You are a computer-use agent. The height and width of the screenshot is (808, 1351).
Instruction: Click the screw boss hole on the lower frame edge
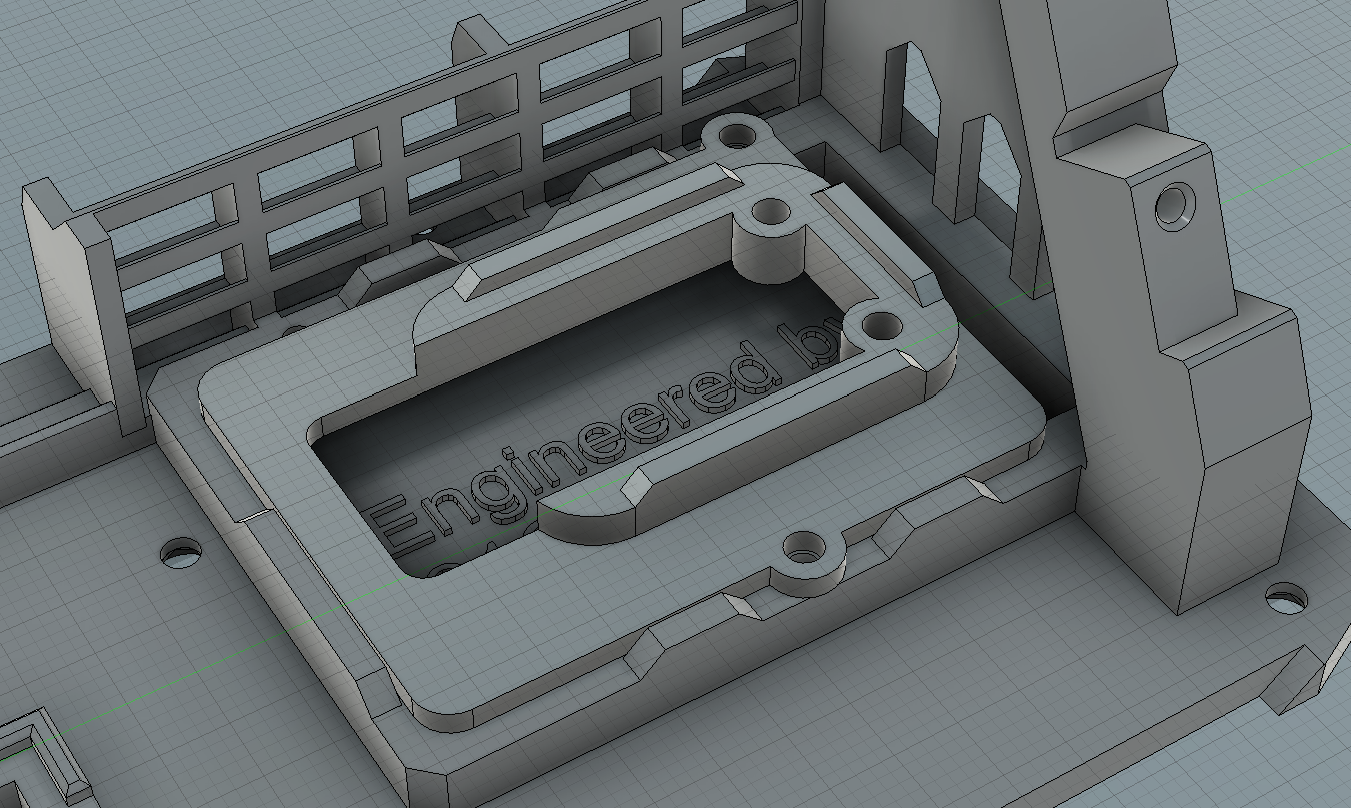805,548
